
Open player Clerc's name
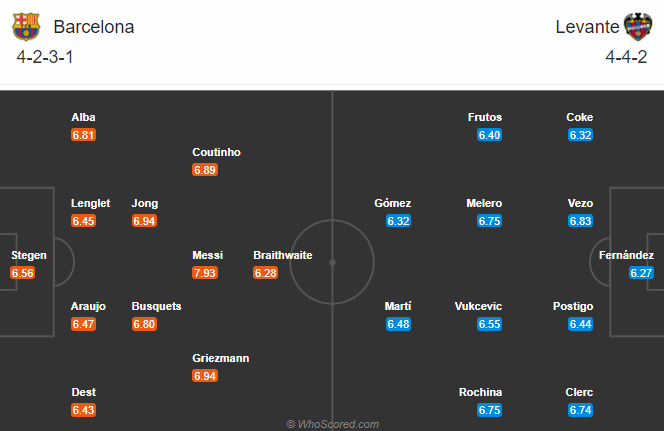[x=579, y=392]
